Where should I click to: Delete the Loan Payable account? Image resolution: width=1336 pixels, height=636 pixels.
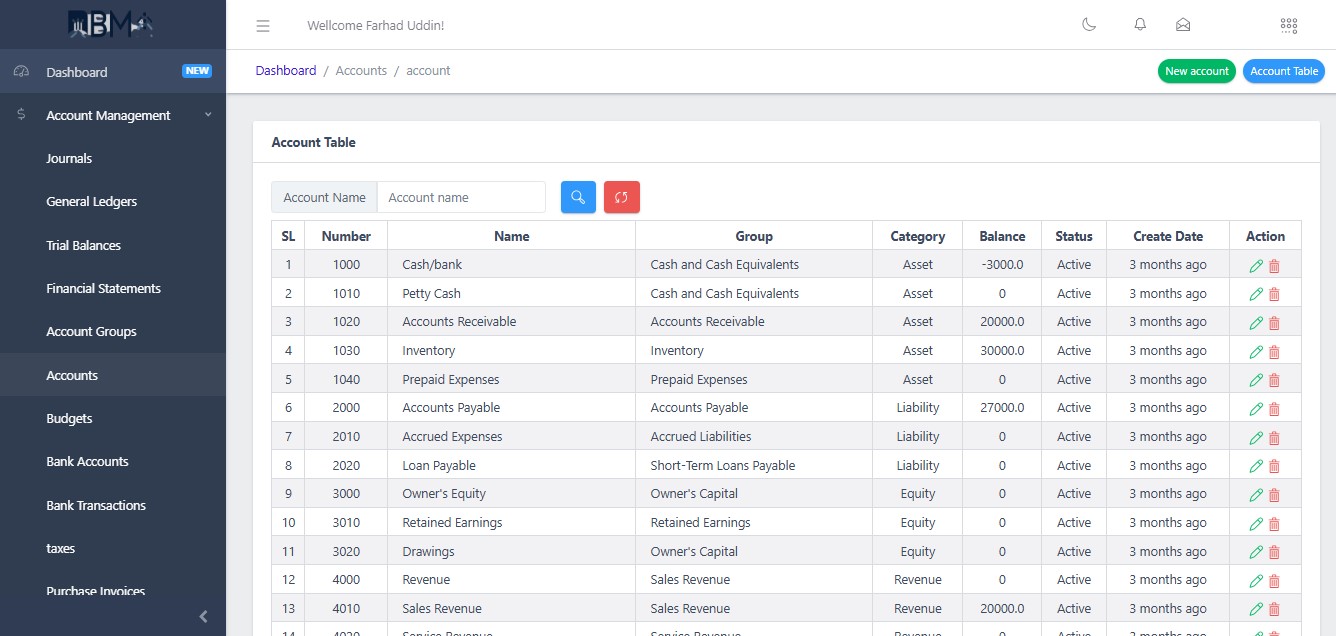(x=1274, y=466)
